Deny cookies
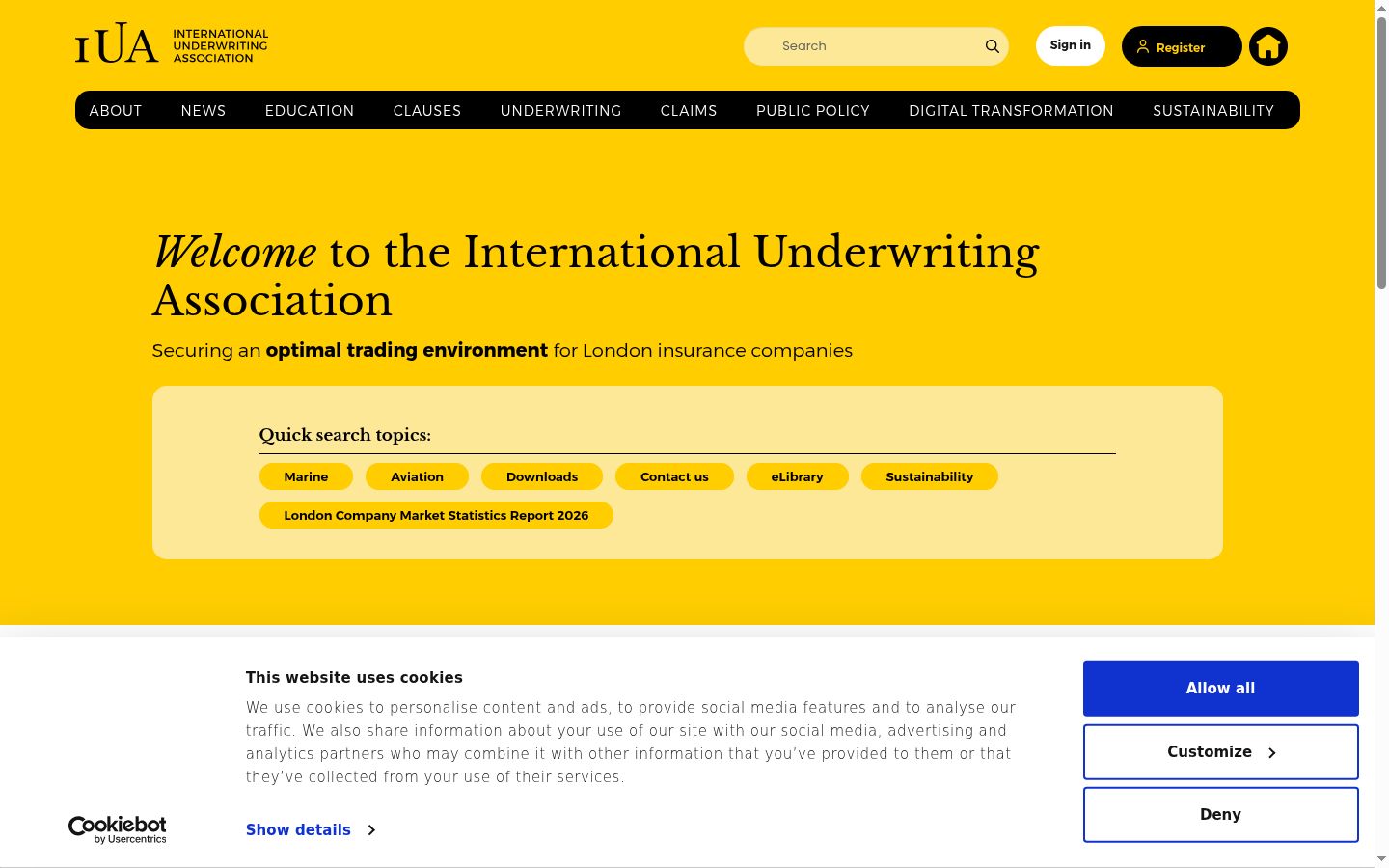1389x868 pixels. (x=1220, y=815)
